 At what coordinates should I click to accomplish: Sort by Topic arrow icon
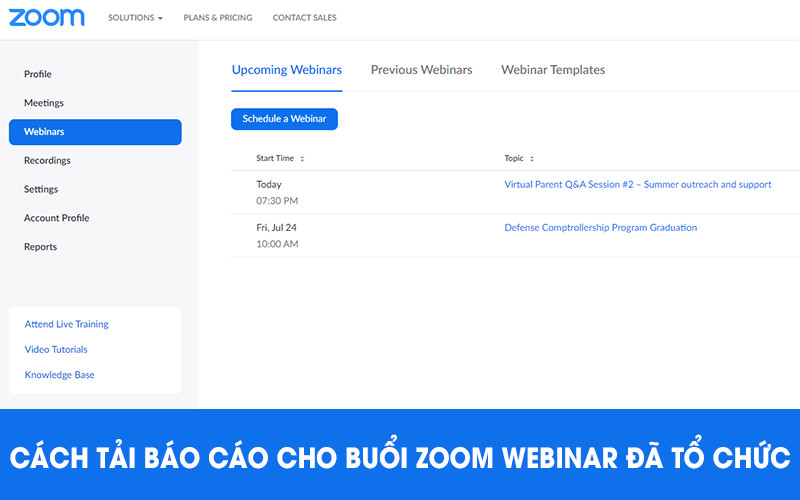click(x=532, y=159)
